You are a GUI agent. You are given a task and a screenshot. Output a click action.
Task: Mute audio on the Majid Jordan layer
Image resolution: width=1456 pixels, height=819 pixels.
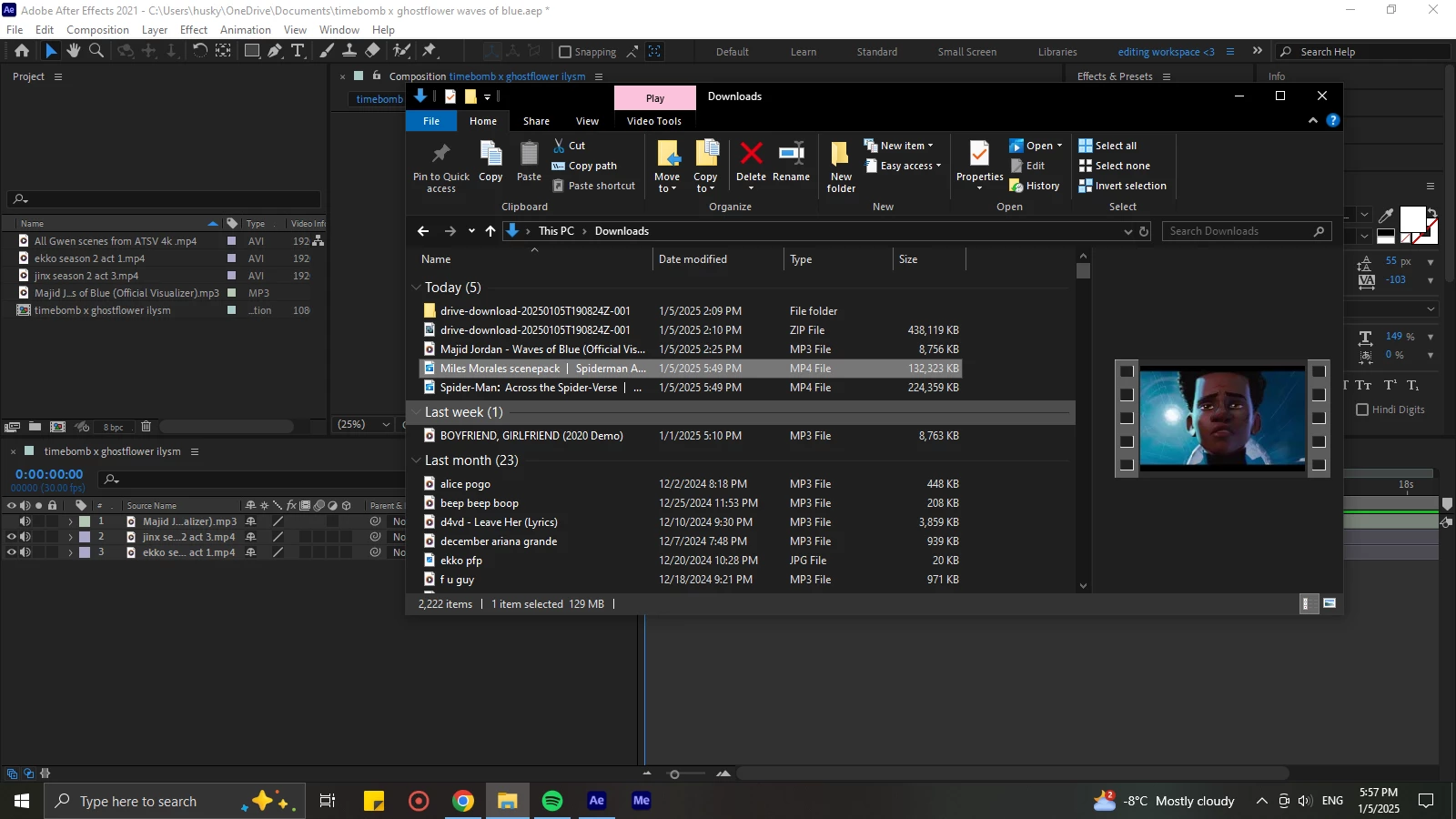point(25,521)
